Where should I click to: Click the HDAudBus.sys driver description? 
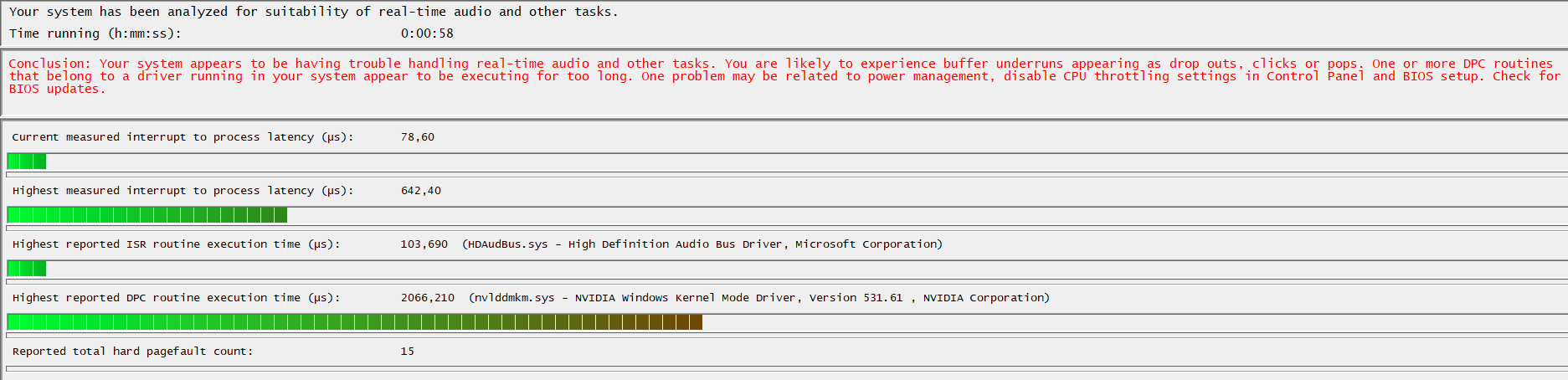pos(702,244)
